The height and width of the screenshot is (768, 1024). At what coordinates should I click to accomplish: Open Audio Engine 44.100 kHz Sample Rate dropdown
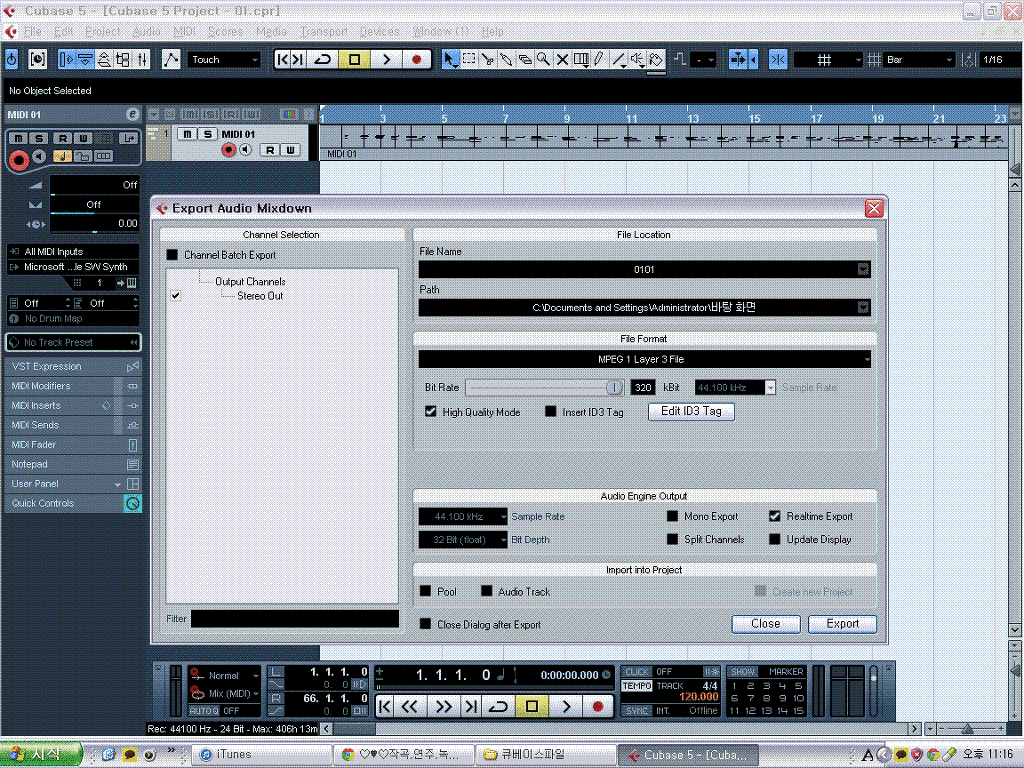pyautogui.click(x=463, y=517)
